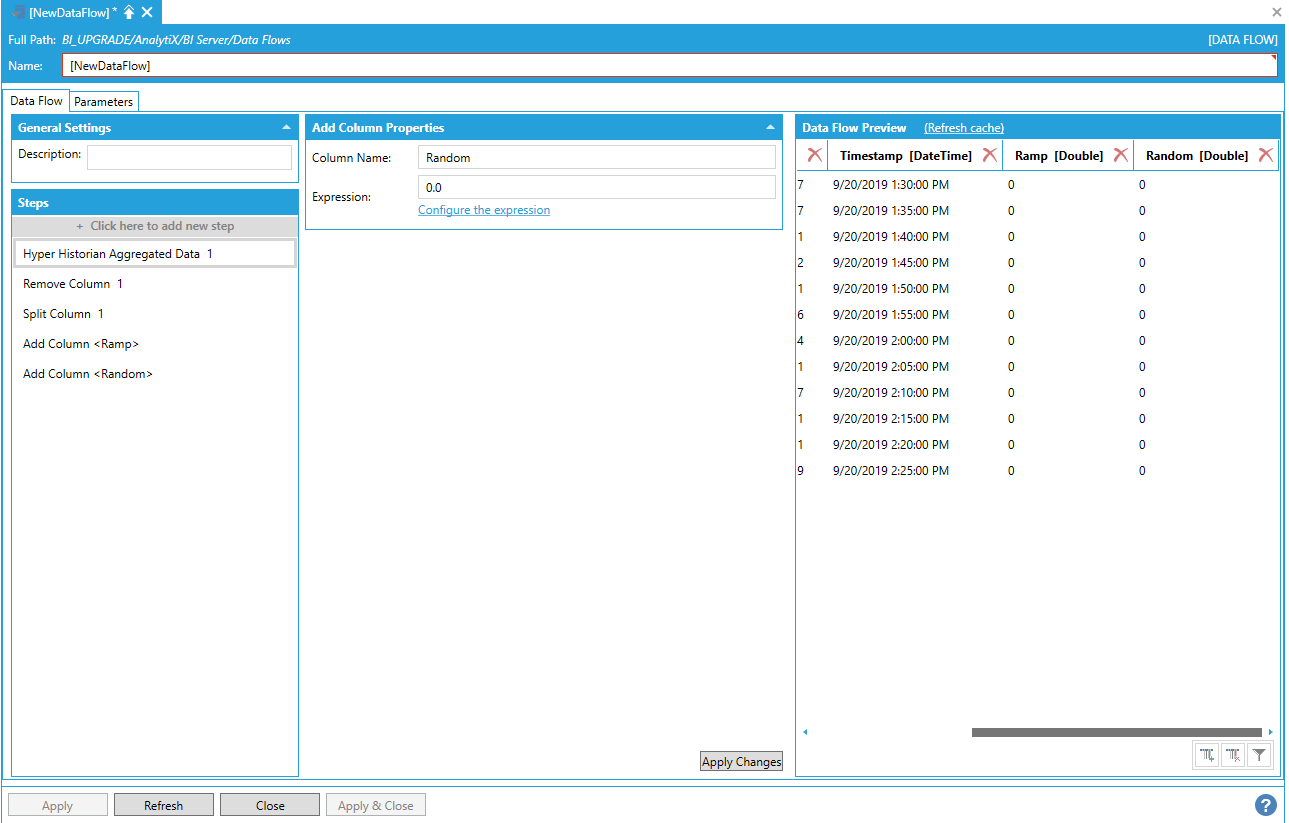The image size is (1289, 823).
Task: Select the Data Flow tab
Action: [37, 101]
